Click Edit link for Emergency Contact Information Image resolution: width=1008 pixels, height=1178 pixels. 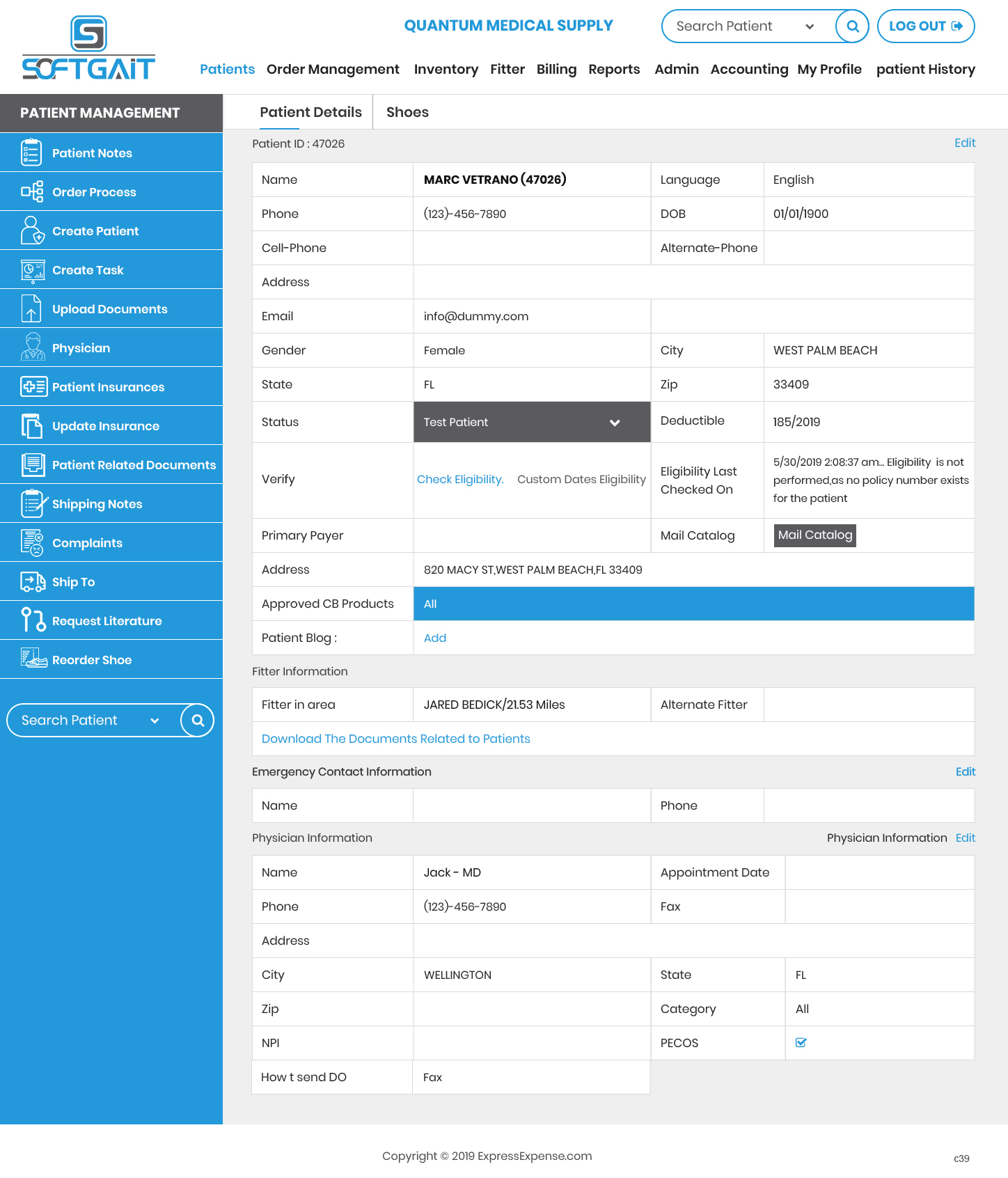coord(966,771)
